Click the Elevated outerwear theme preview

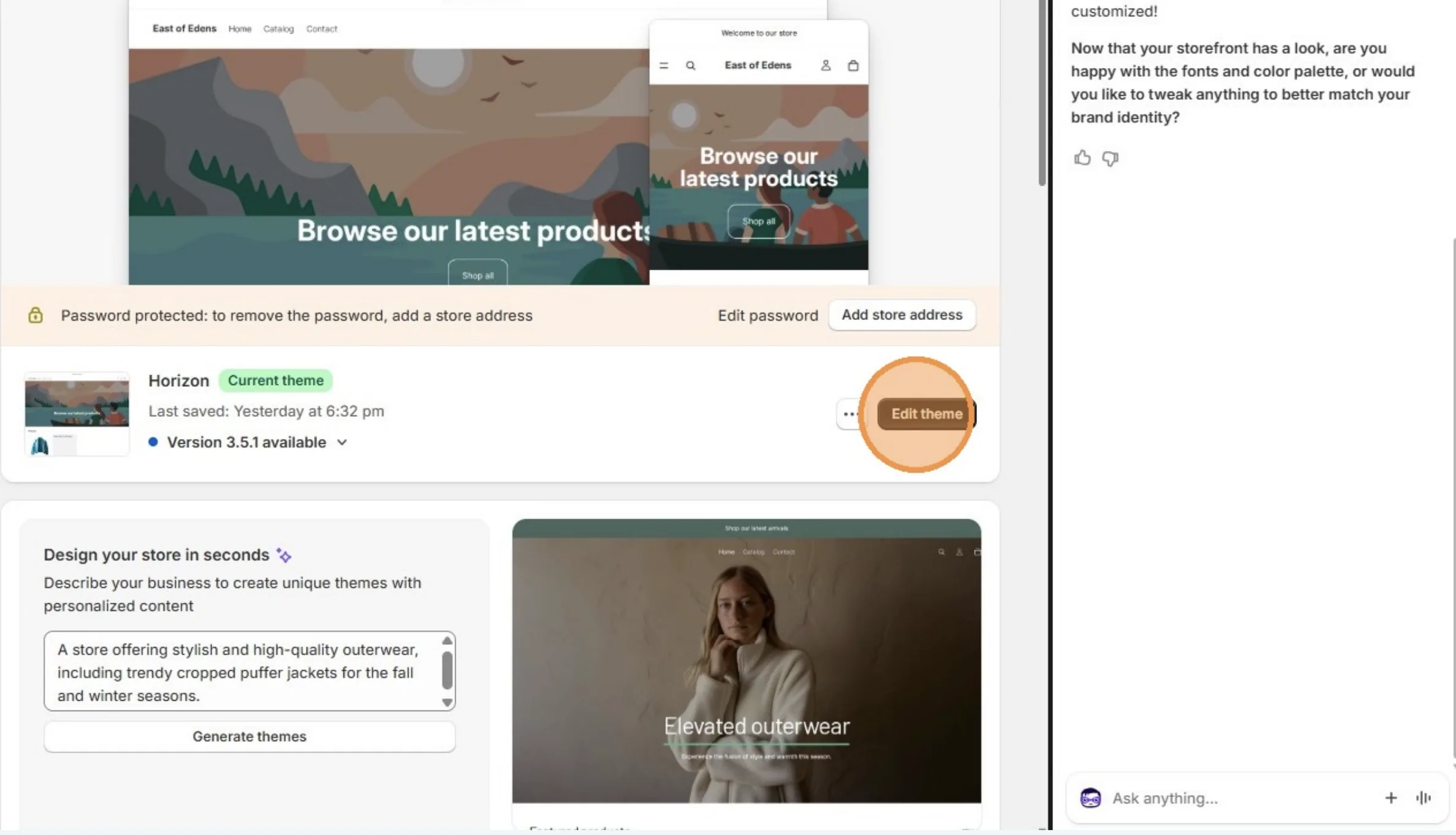tap(746, 661)
